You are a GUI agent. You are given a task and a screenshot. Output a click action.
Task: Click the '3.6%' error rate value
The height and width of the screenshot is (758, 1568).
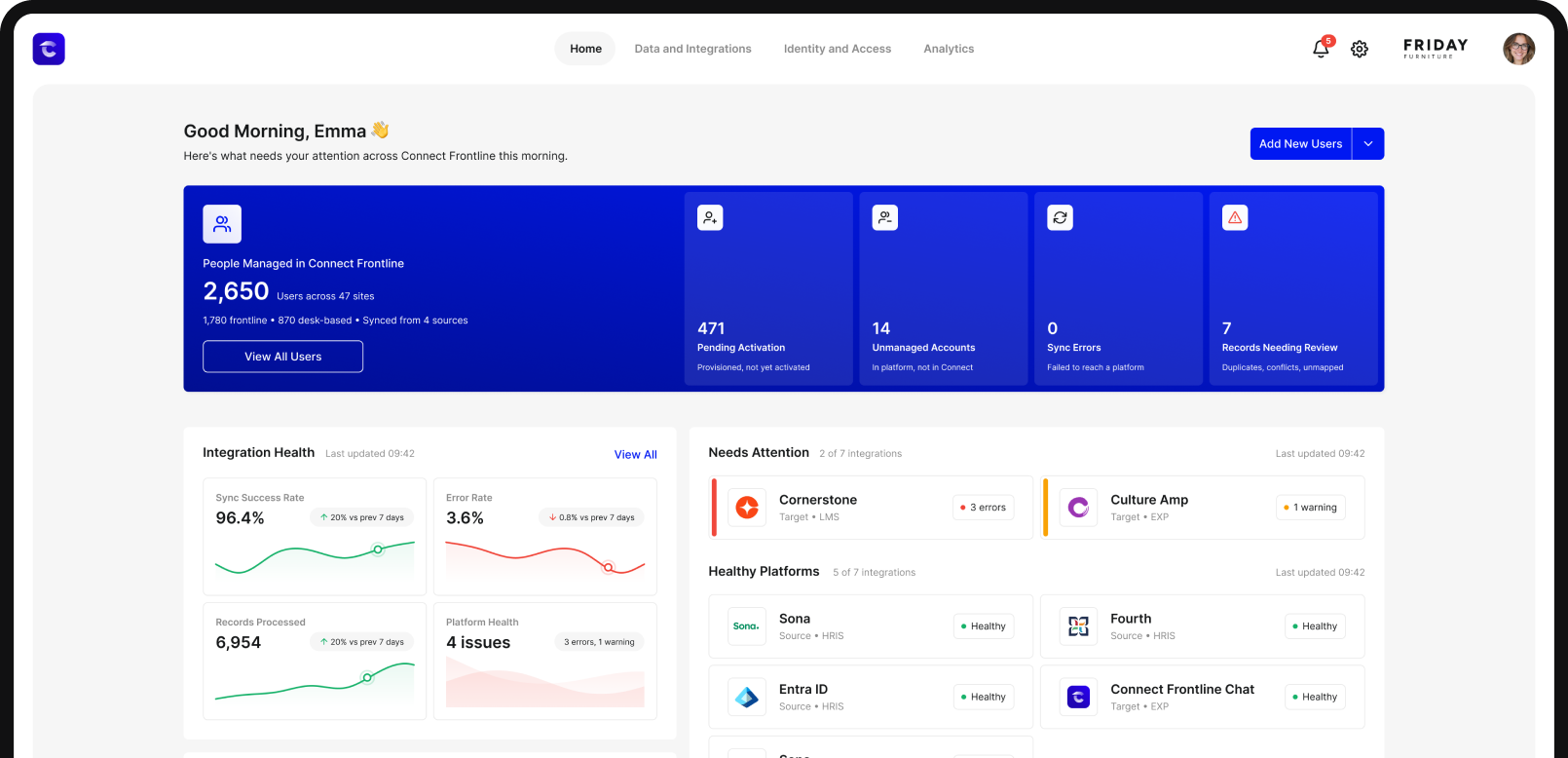465,518
